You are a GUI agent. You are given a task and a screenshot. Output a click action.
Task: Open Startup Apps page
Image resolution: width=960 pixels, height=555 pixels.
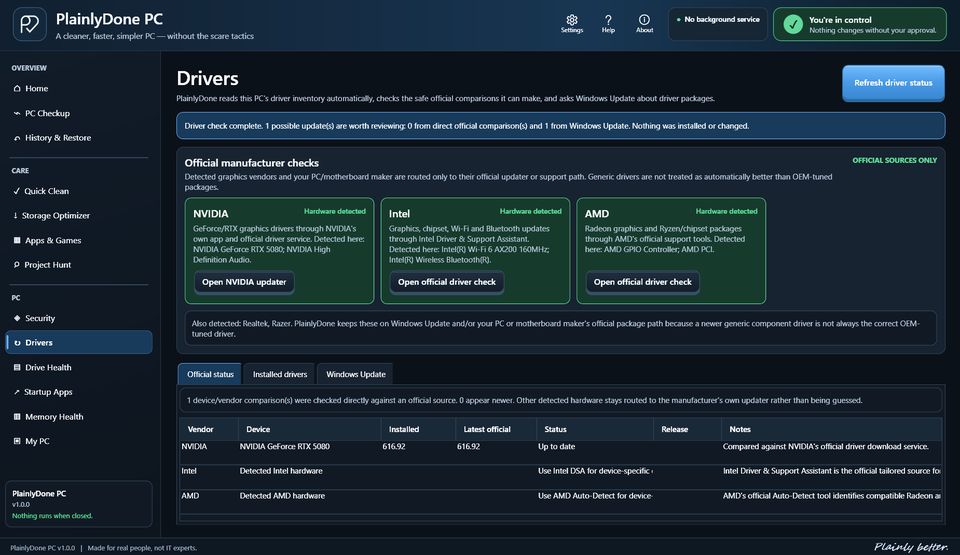click(78, 392)
